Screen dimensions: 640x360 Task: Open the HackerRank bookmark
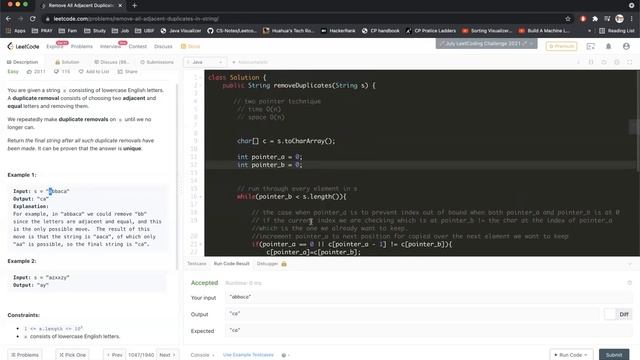tap(338, 31)
